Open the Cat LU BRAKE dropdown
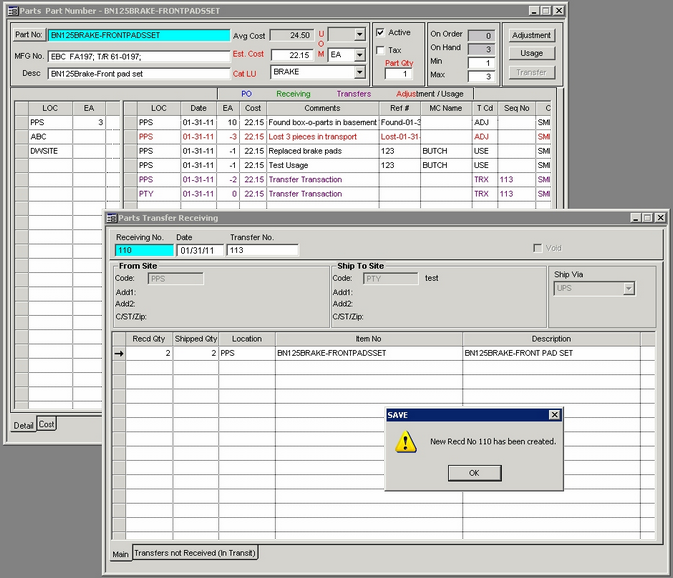This screenshot has width=673, height=578. pyautogui.click(x=359, y=73)
